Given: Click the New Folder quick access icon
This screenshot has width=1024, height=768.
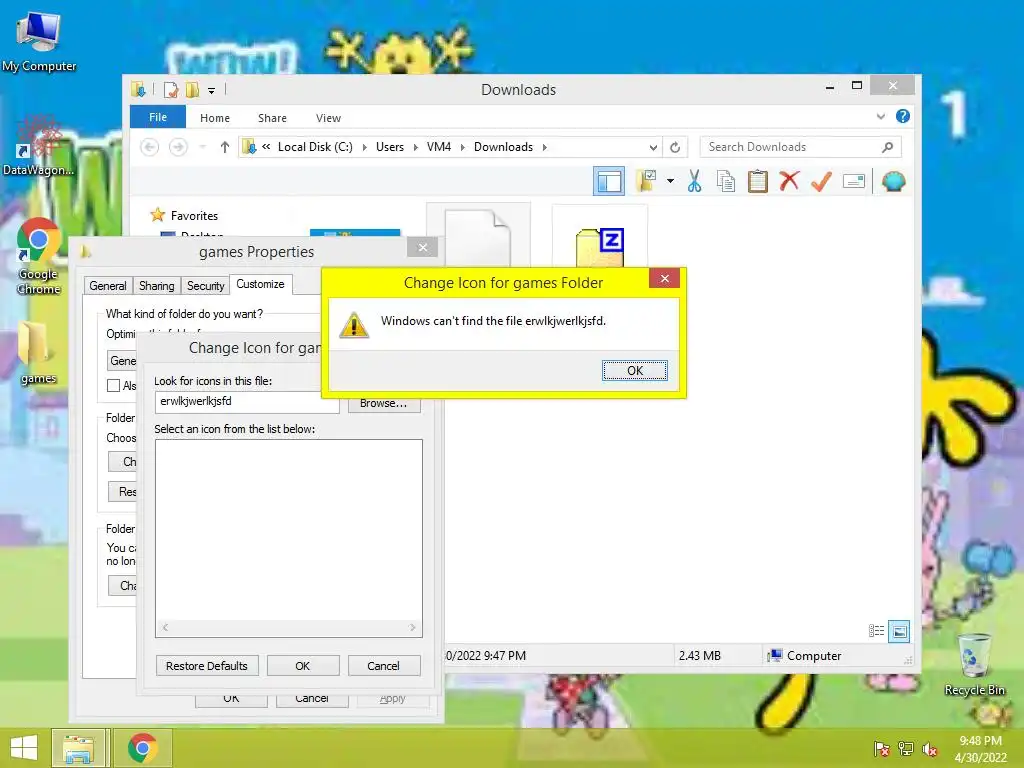Looking at the screenshot, I should (193, 89).
